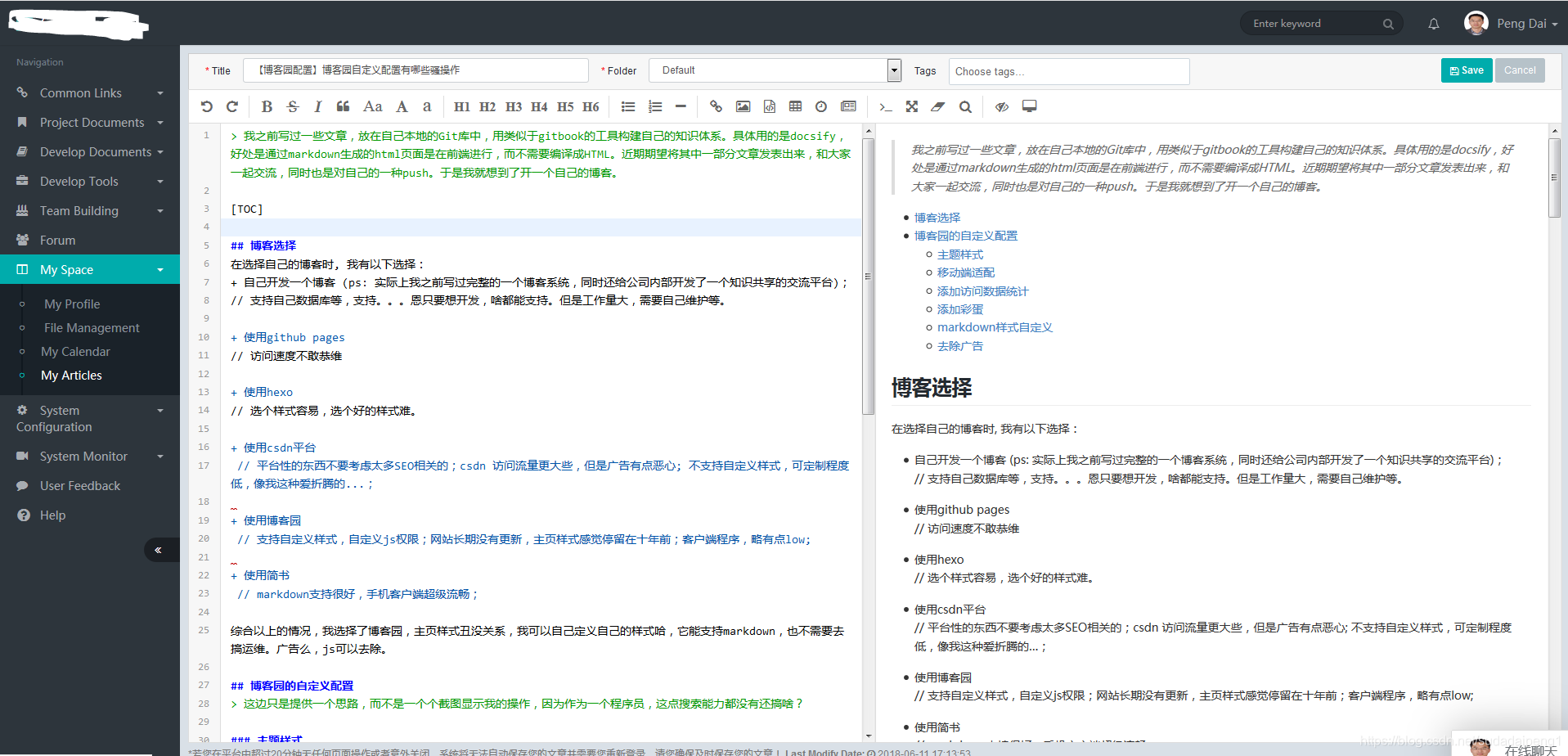Open the Forum section
This screenshot has height=756, width=1568.
coord(58,240)
